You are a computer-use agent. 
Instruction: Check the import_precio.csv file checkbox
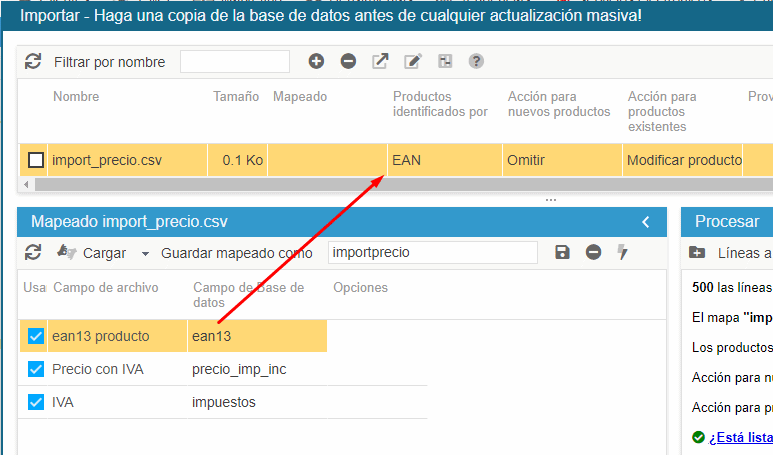pos(36,160)
